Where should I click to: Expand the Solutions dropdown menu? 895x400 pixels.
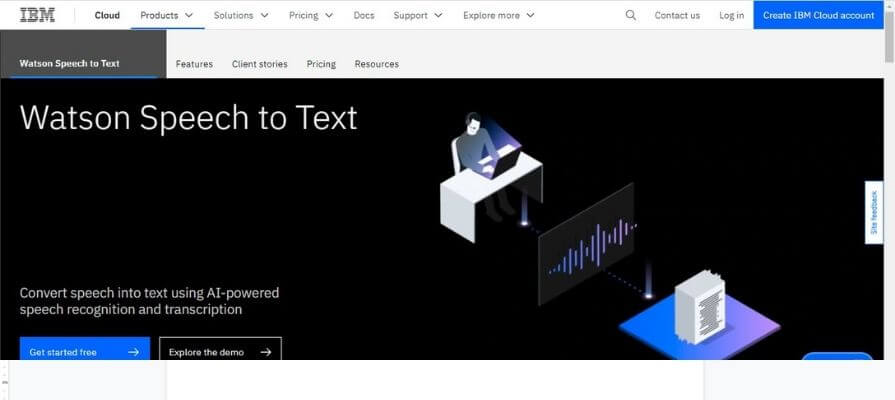(241, 15)
